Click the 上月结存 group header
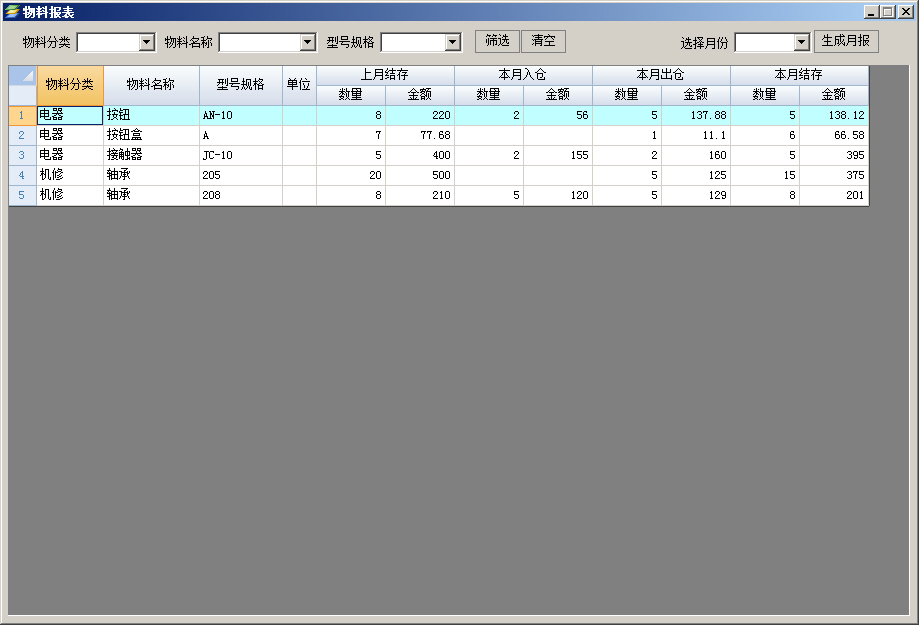919x625 pixels. (x=385, y=75)
